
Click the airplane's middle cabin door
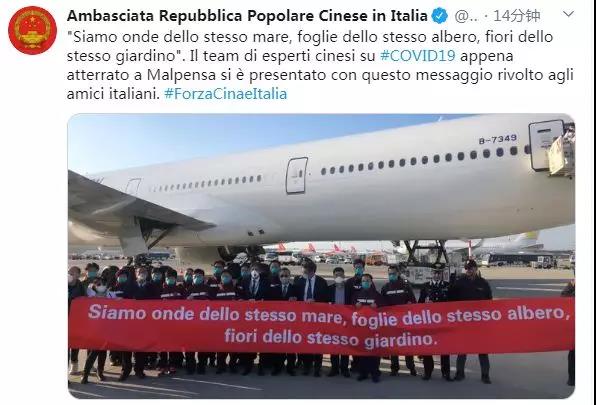coord(296,176)
